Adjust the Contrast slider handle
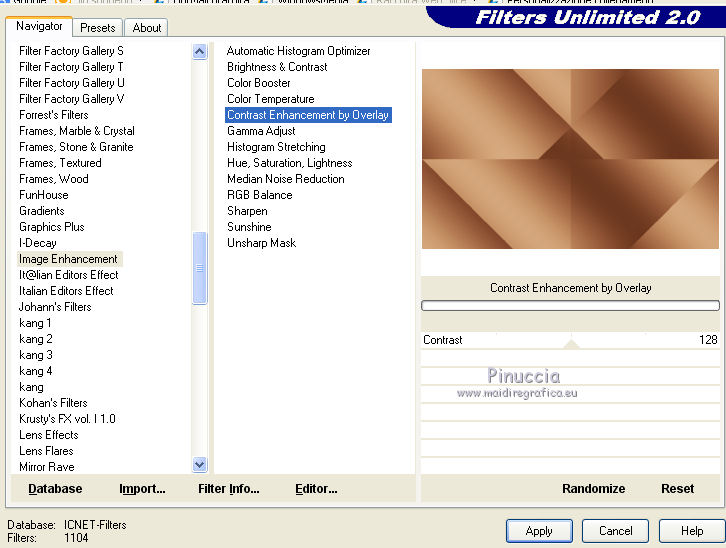 [x=571, y=343]
